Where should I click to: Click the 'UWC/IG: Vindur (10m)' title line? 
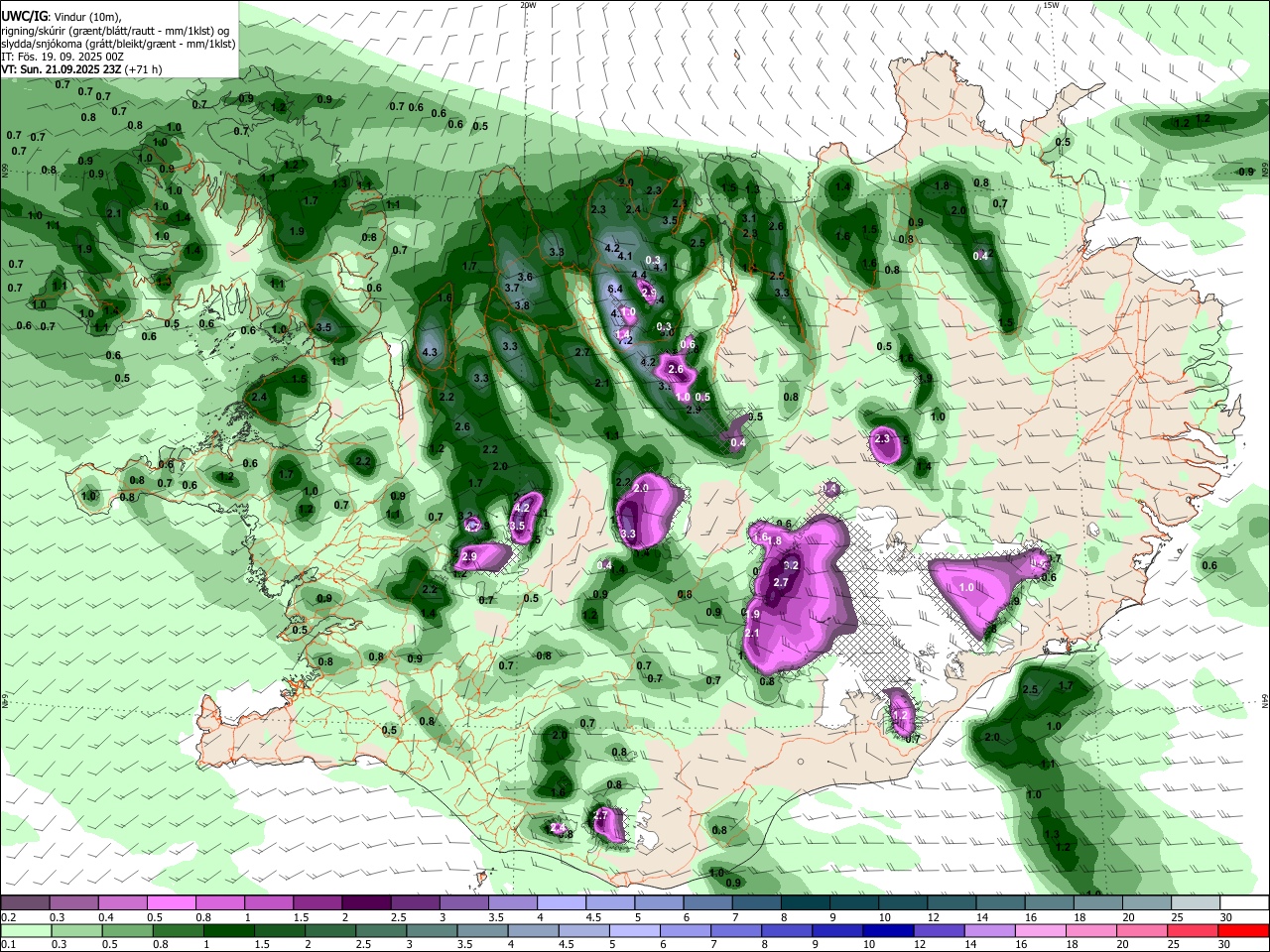click(59, 15)
